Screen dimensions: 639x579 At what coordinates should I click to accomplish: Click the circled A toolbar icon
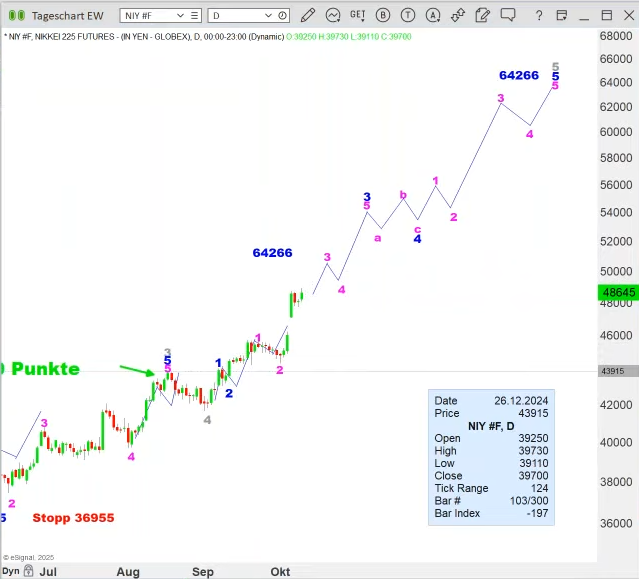pos(431,16)
